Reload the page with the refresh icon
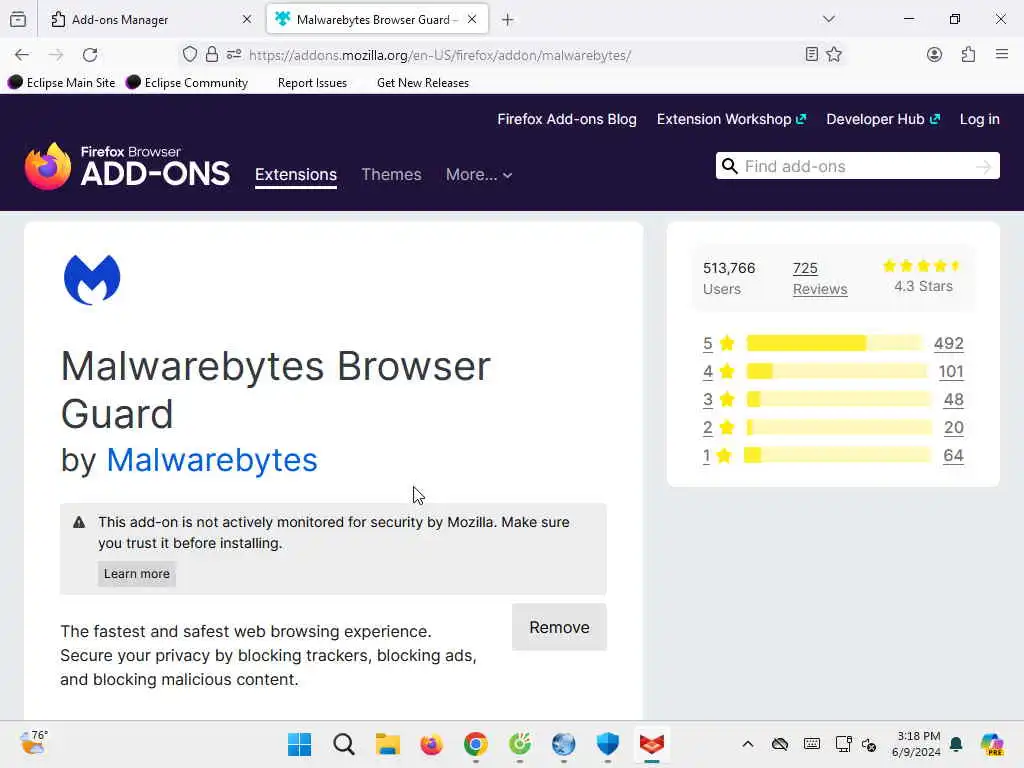Image resolution: width=1024 pixels, height=768 pixels. coord(90,55)
